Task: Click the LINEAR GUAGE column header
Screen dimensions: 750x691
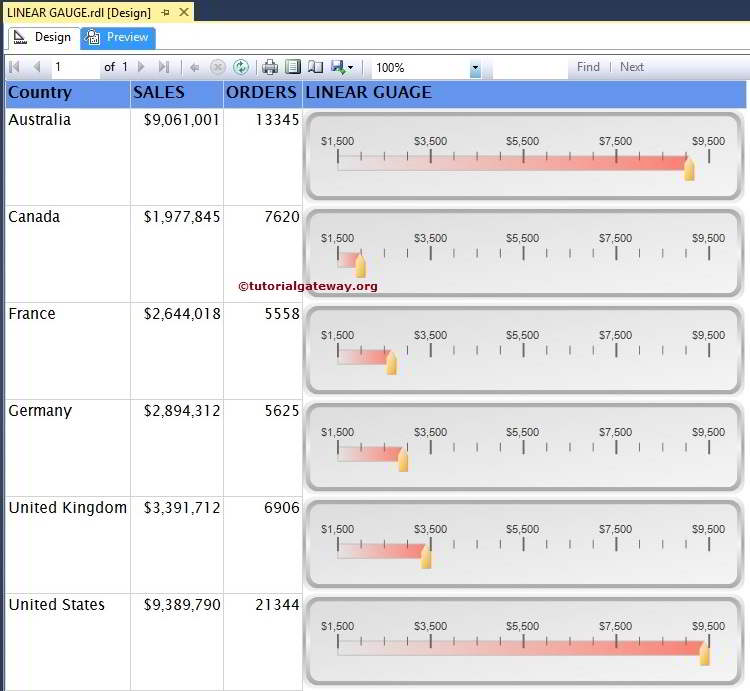Action: coord(524,93)
